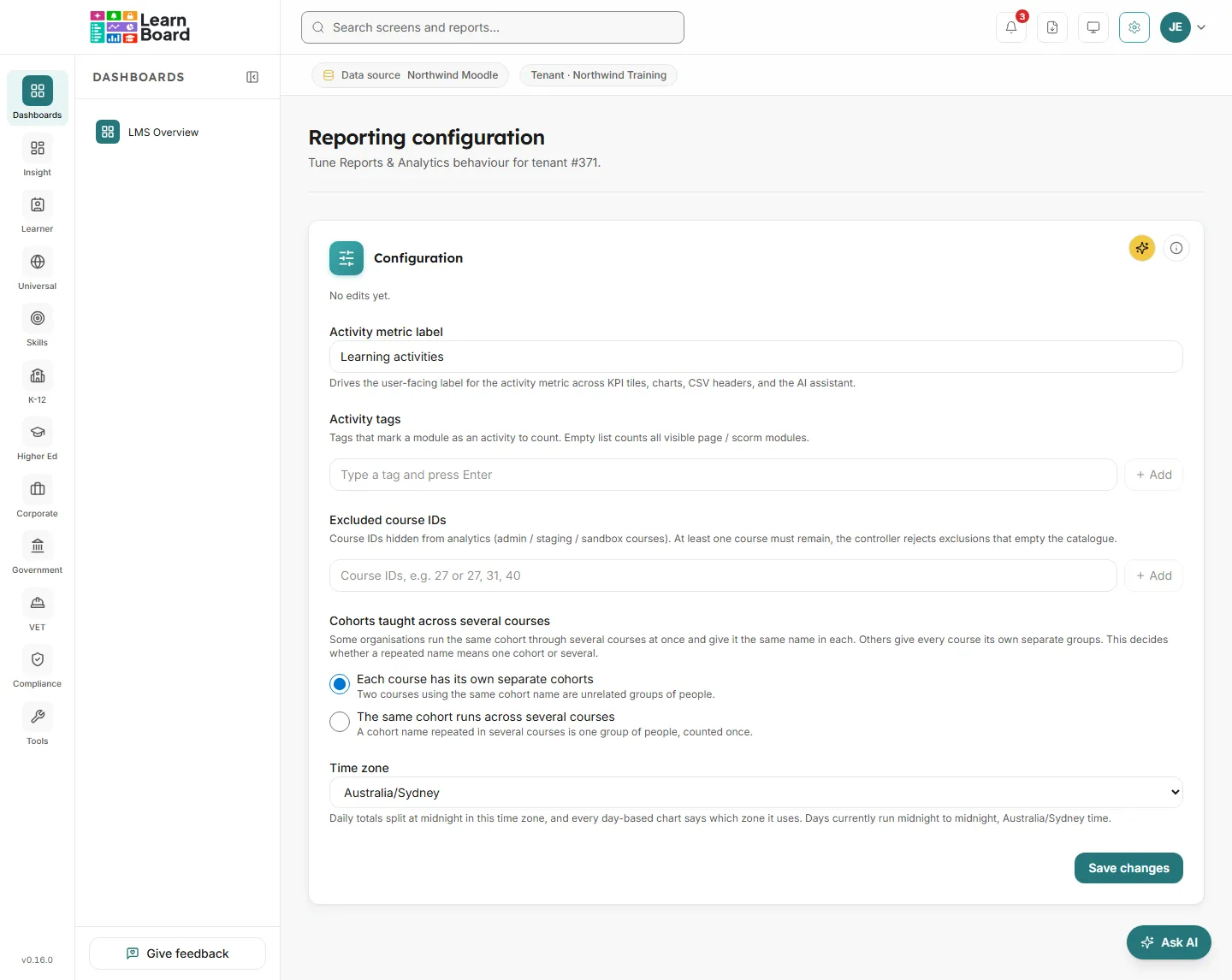Go to the Learner section

pyautogui.click(x=38, y=213)
